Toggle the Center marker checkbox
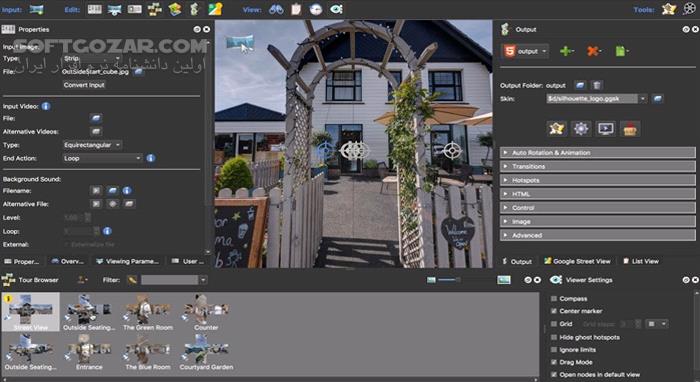 click(x=554, y=311)
